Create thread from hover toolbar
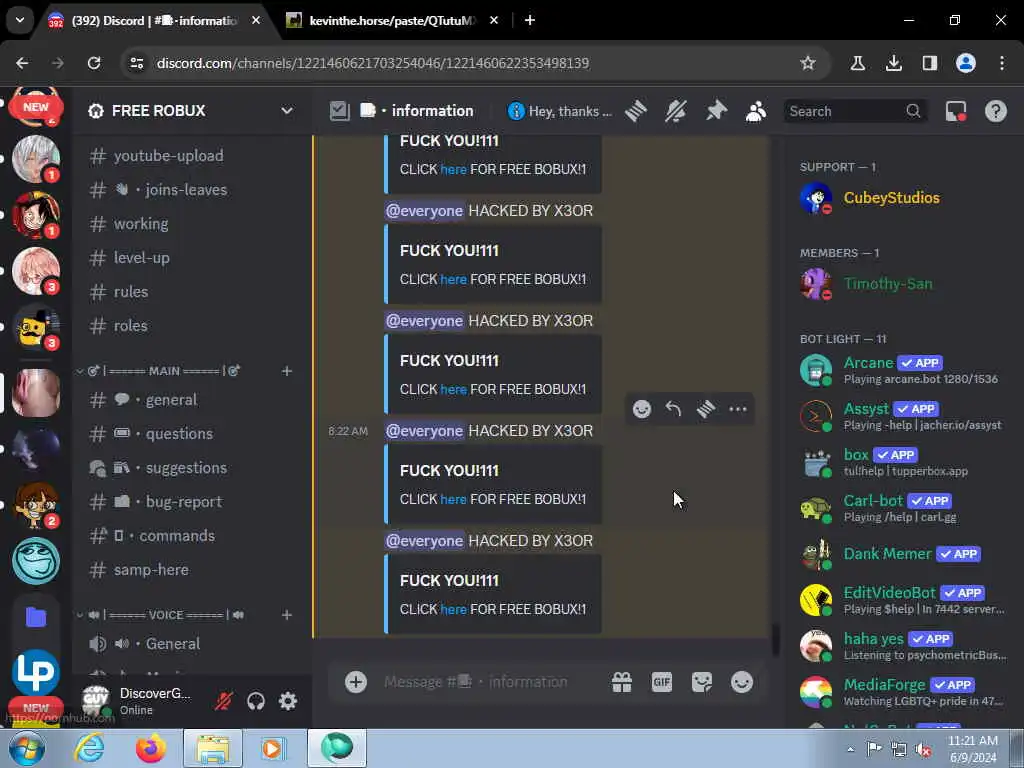 point(705,409)
